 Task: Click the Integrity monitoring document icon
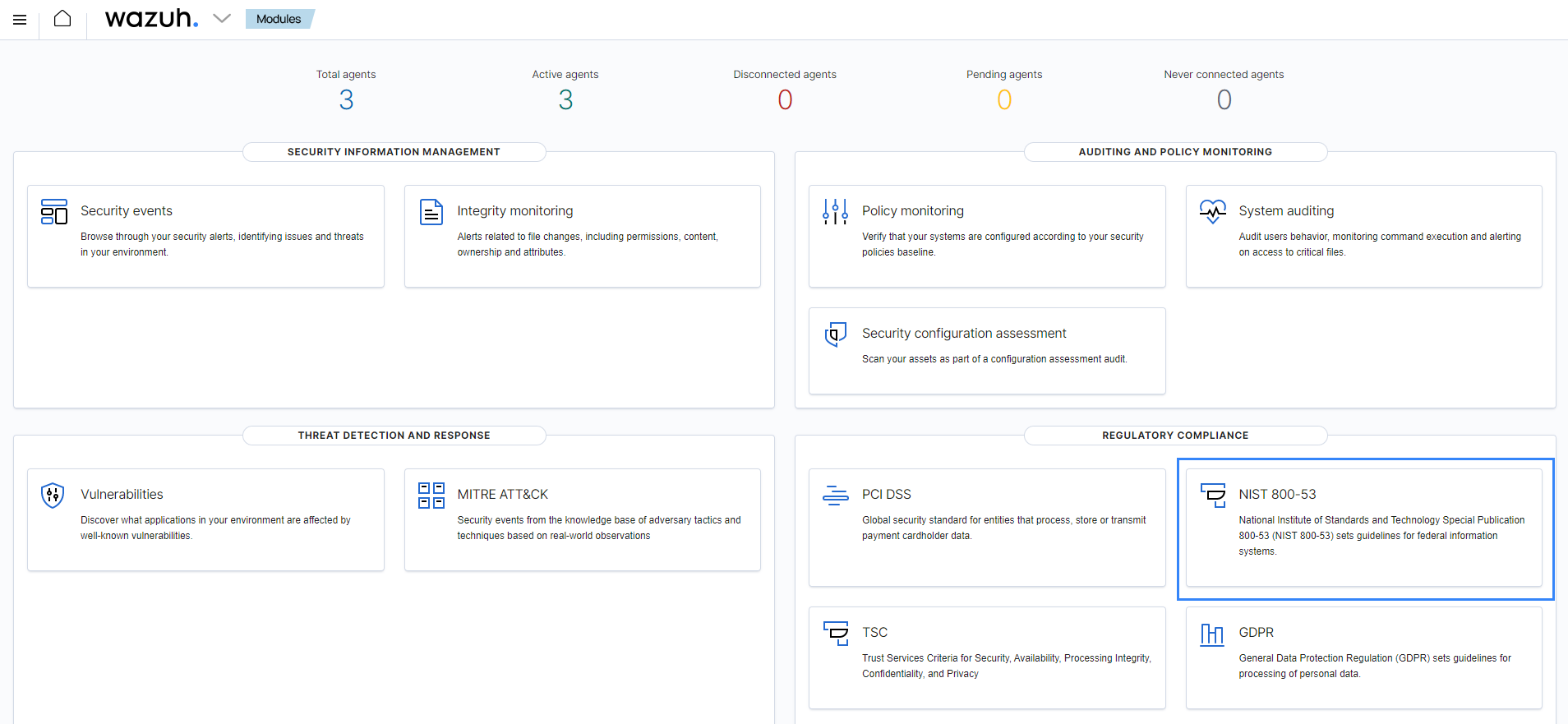tap(431, 211)
